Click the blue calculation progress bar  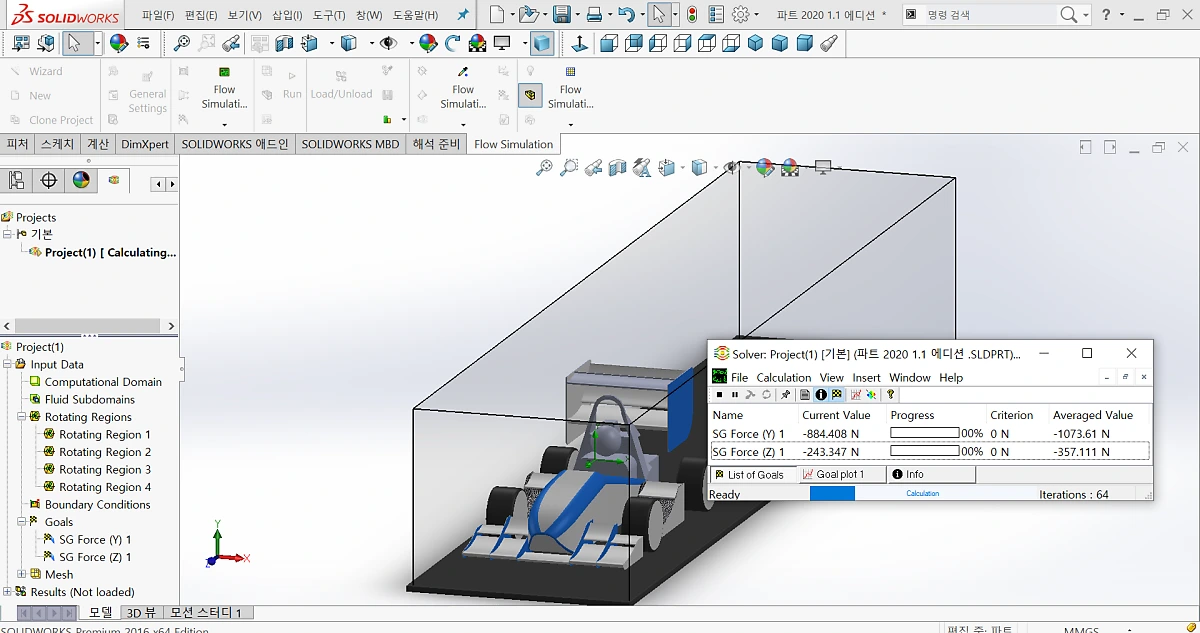coord(832,494)
